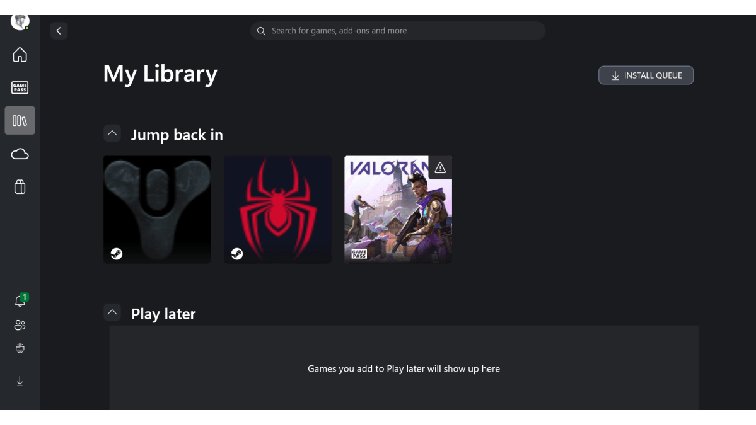Open the Spider-Man game tile
The height and width of the screenshot is (425, 756).
click(x=278, y=209)
